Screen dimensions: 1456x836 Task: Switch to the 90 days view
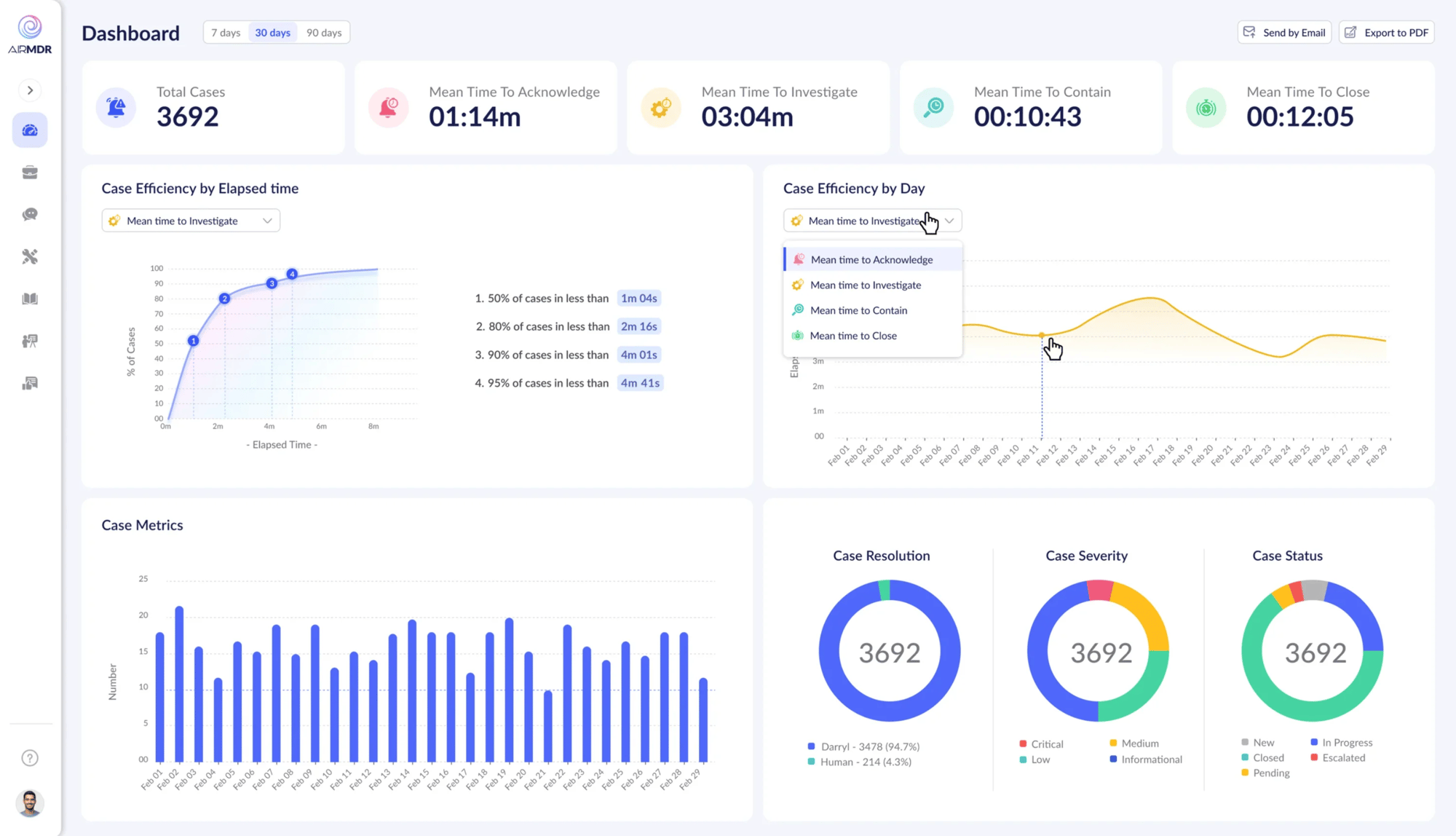pyautogui.click(x=324, y=32)
